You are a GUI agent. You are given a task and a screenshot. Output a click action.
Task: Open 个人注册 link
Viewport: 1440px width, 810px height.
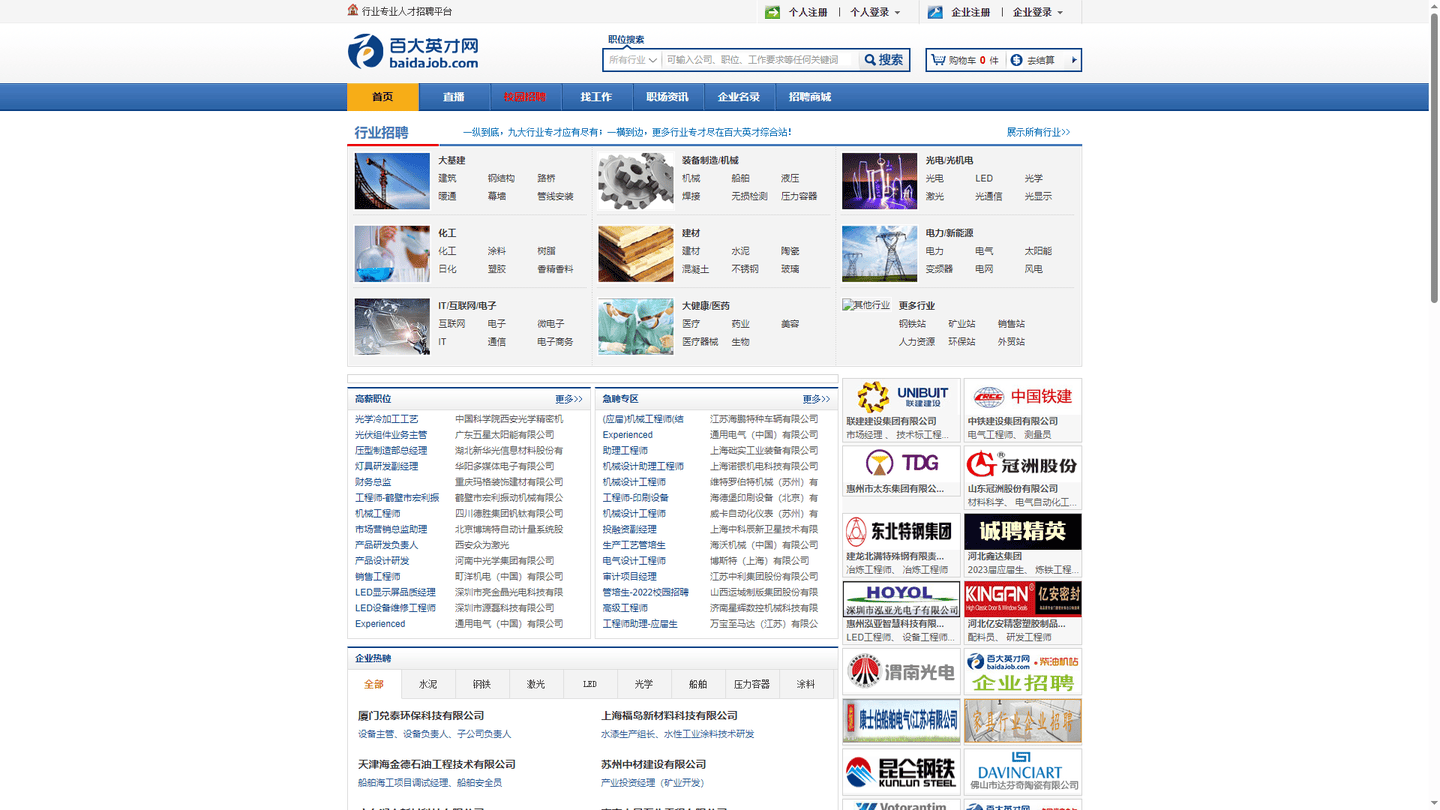point(808,13)
